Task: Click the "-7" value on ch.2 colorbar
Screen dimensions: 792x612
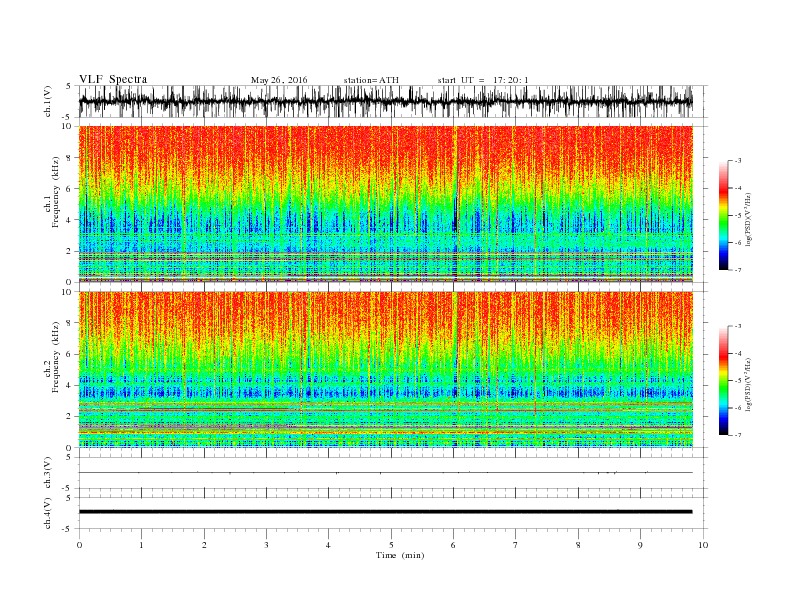Action: pos(737,435)
